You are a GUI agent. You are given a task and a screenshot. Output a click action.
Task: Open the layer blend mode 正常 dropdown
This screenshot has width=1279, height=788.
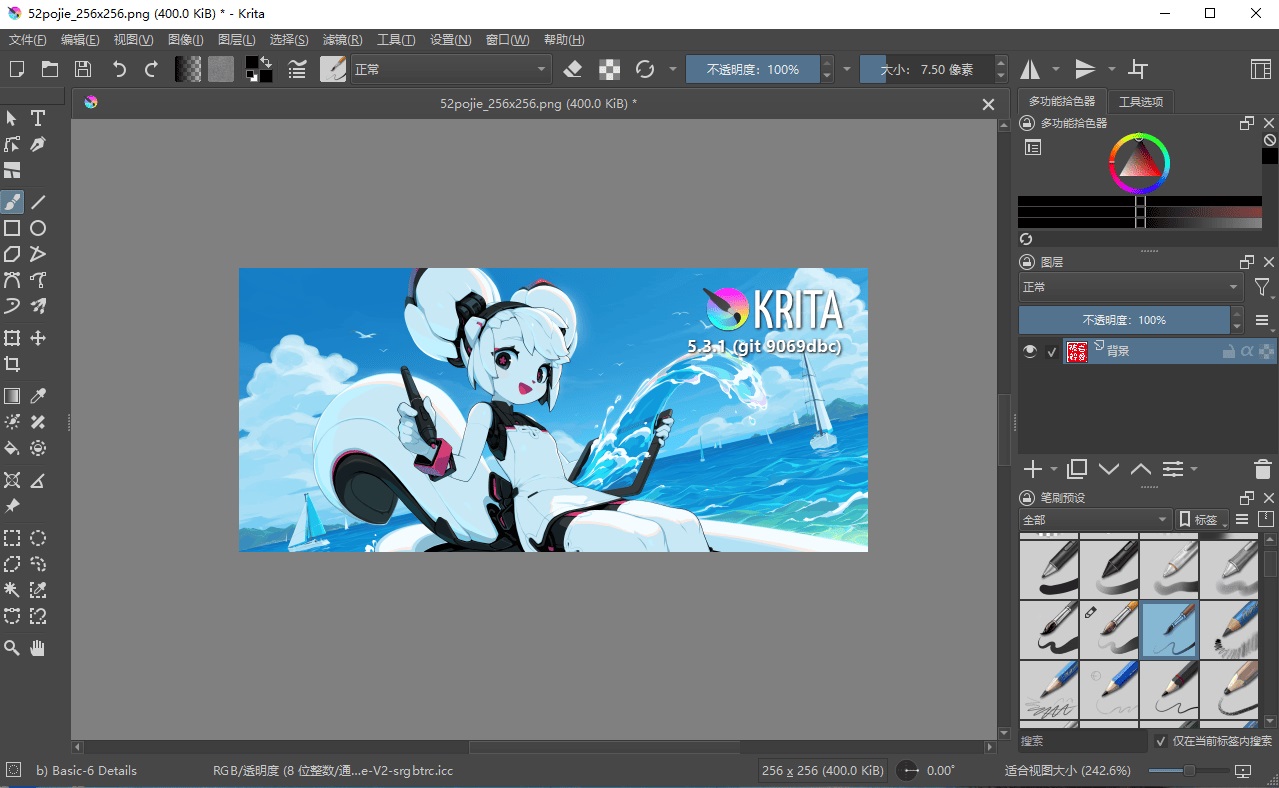(1130, 287)
